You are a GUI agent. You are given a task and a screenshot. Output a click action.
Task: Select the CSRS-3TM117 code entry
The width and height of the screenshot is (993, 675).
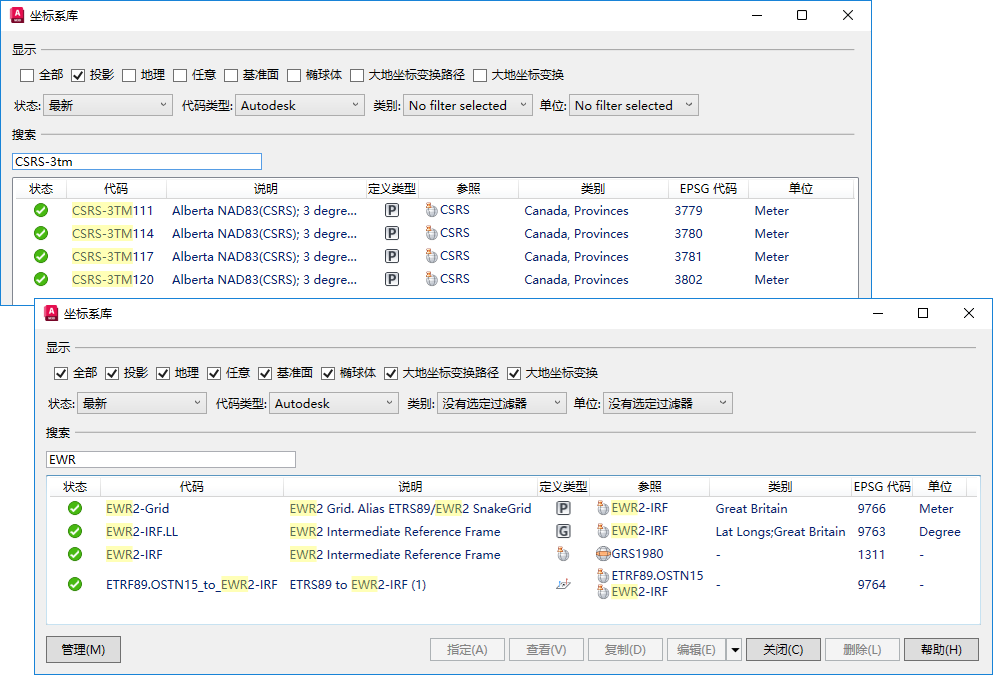[113, 256]
